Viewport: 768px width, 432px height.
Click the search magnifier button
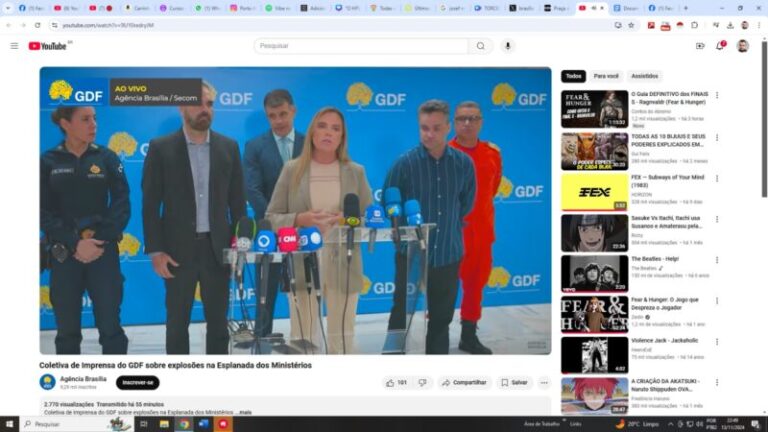[x=481, y=46]
